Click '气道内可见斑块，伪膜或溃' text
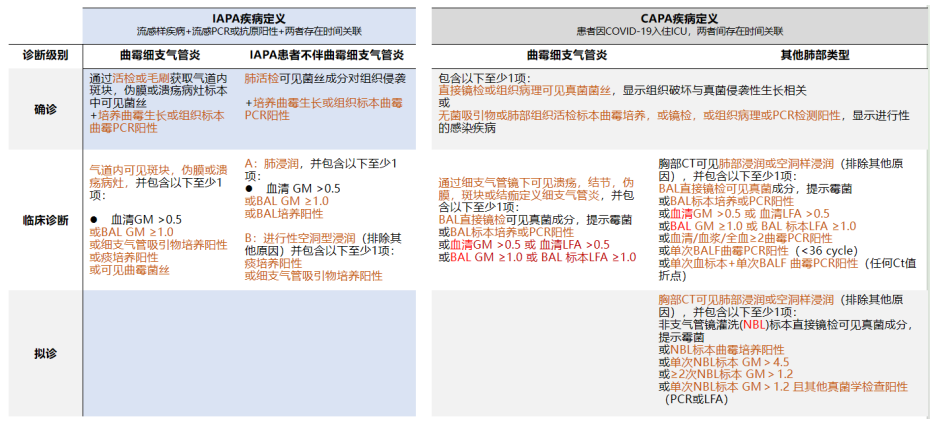The height and width of the screenshot is (426, 935). tap(158, 170)
